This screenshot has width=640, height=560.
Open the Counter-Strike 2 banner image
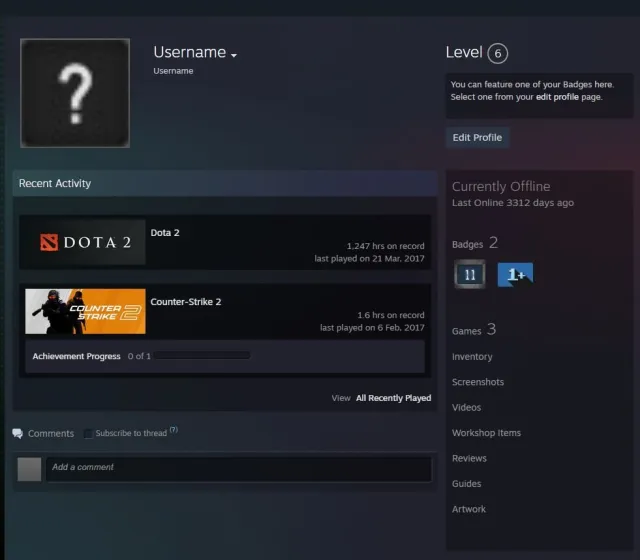(85, 311)
